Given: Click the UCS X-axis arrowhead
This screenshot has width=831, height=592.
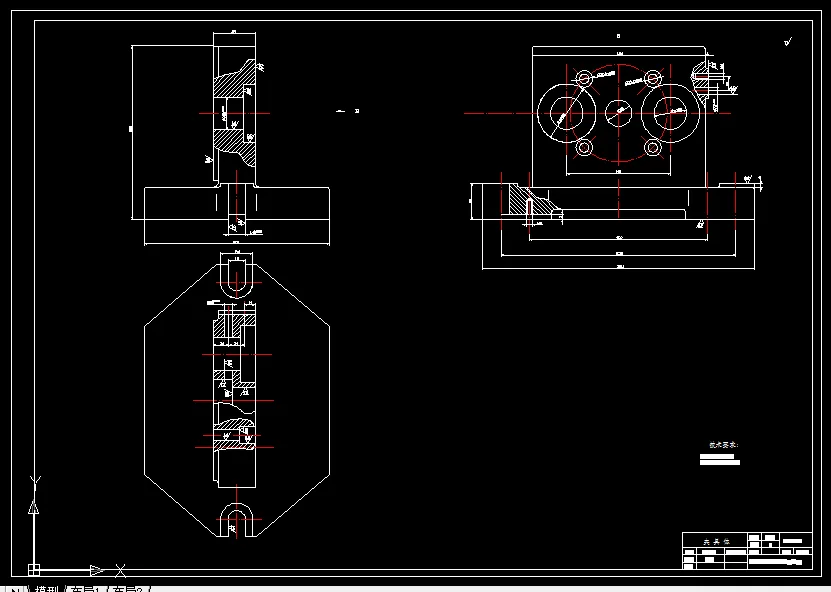Looking at the screenshot, I should pos(96,570).
